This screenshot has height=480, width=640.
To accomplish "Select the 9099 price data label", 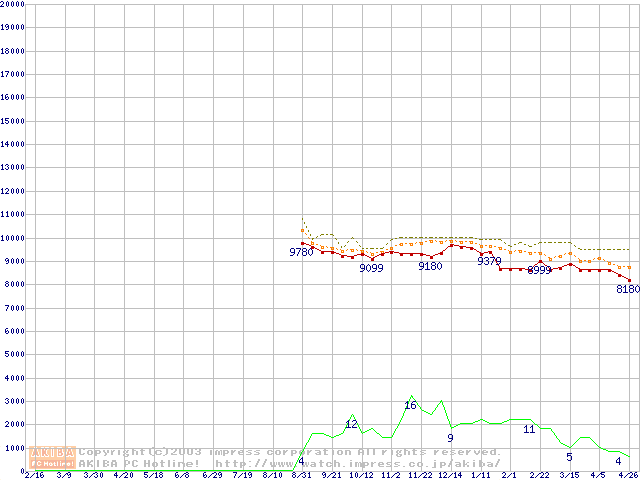I will (x=371, y=268).
